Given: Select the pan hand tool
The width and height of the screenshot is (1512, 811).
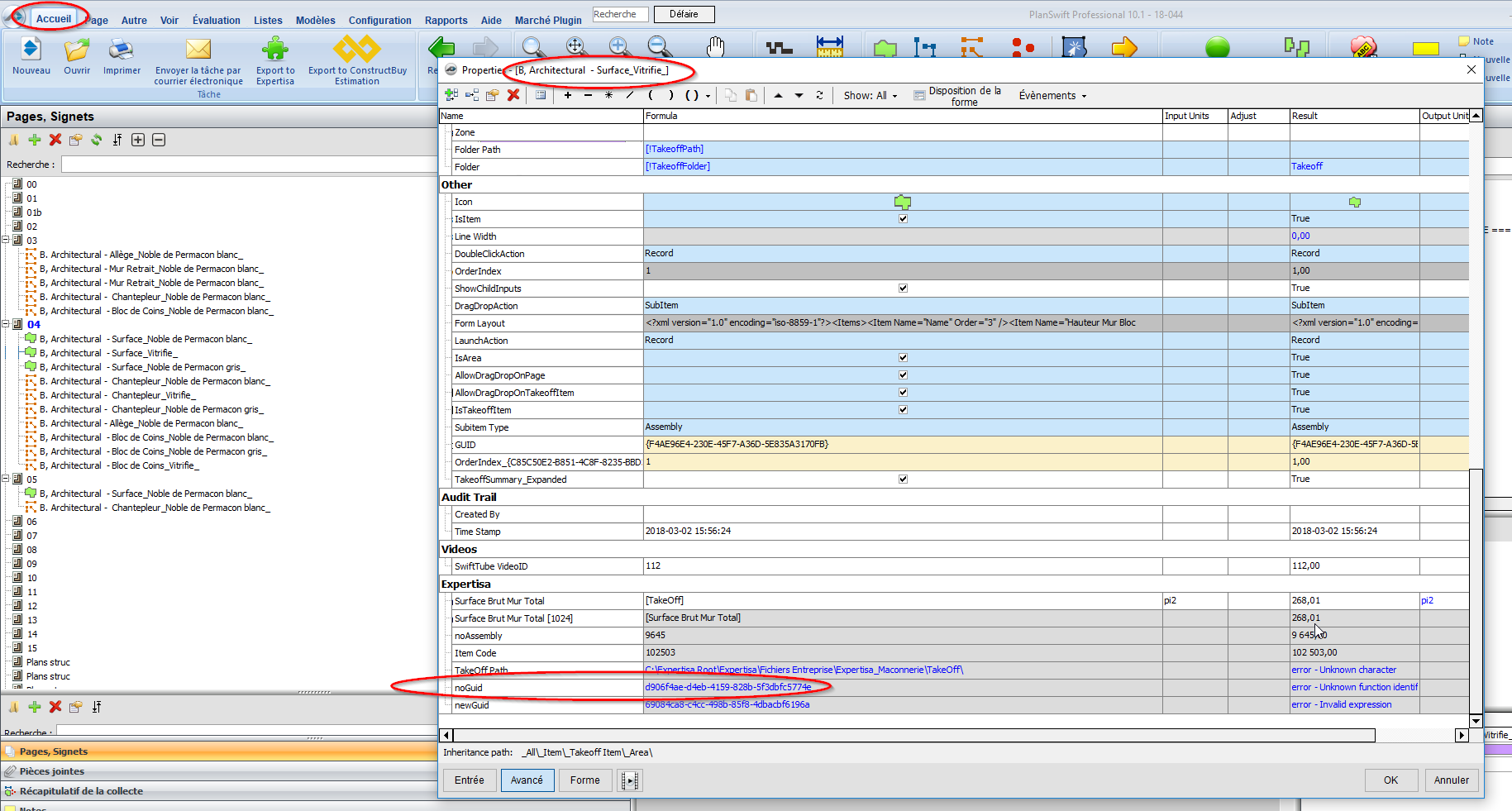Looking at the screenshot, I should click(715, 48).
